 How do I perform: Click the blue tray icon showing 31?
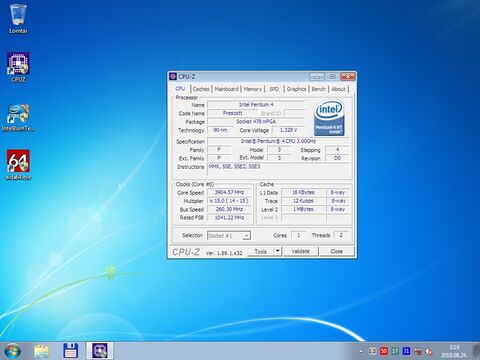406,351
